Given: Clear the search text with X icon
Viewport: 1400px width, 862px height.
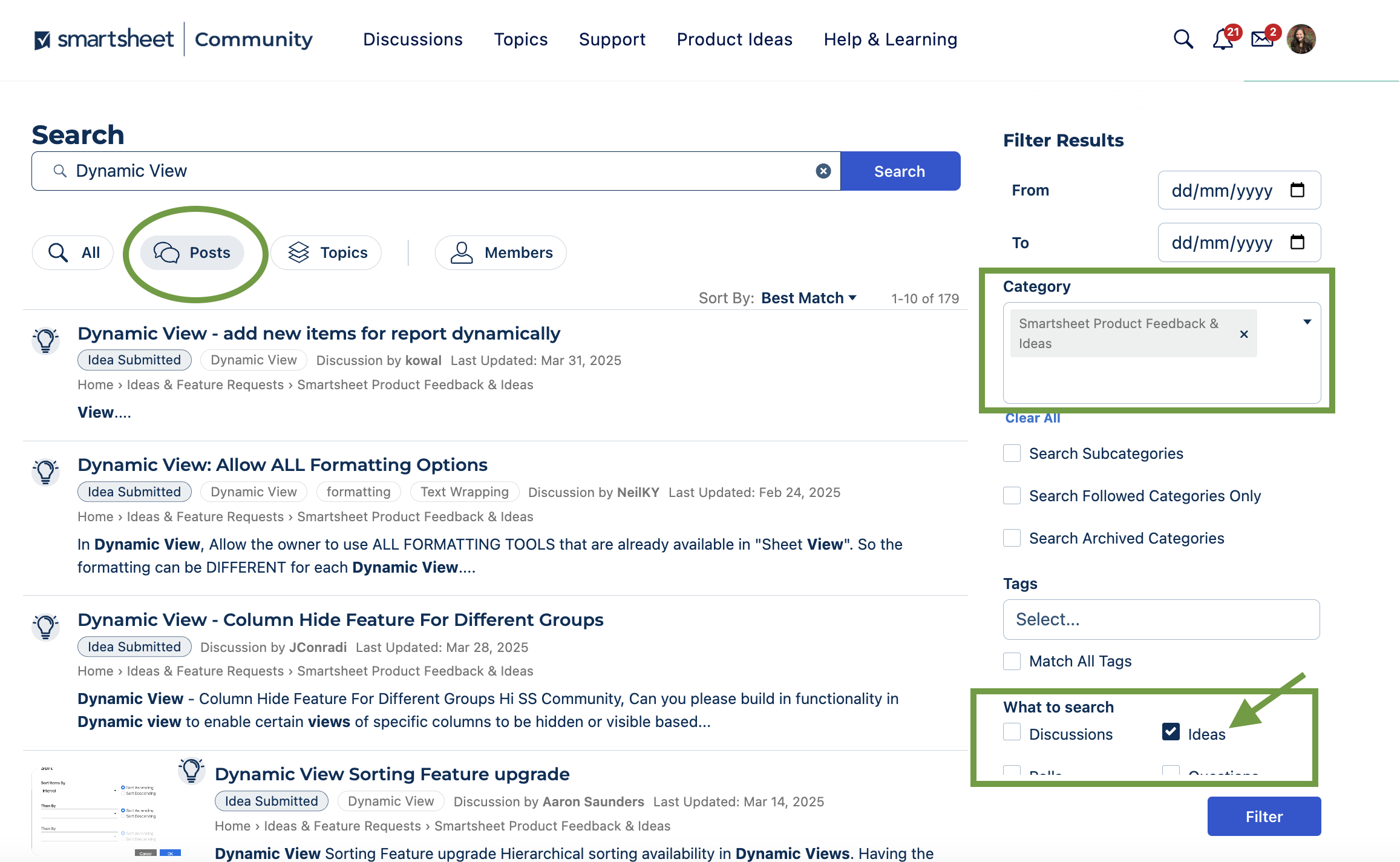Looking at the screenshot, I should (x=823, y=171).
